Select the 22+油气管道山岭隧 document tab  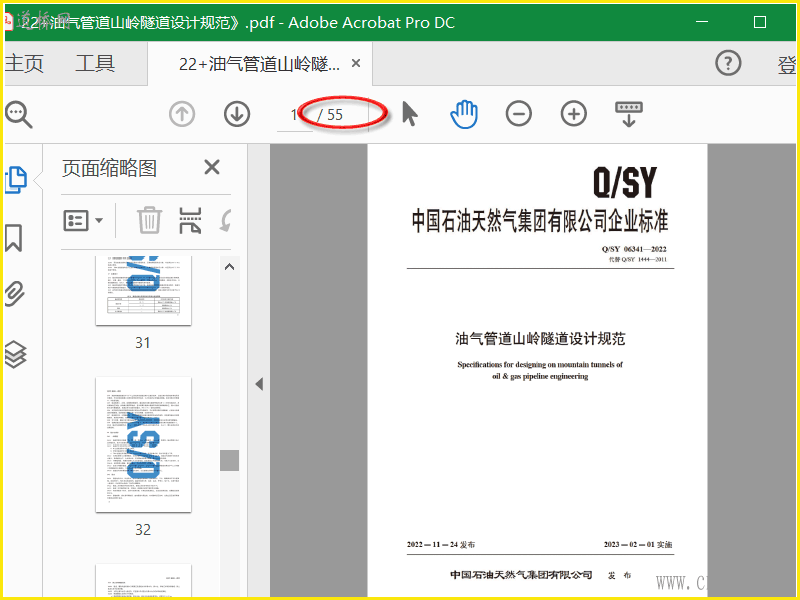259,64
